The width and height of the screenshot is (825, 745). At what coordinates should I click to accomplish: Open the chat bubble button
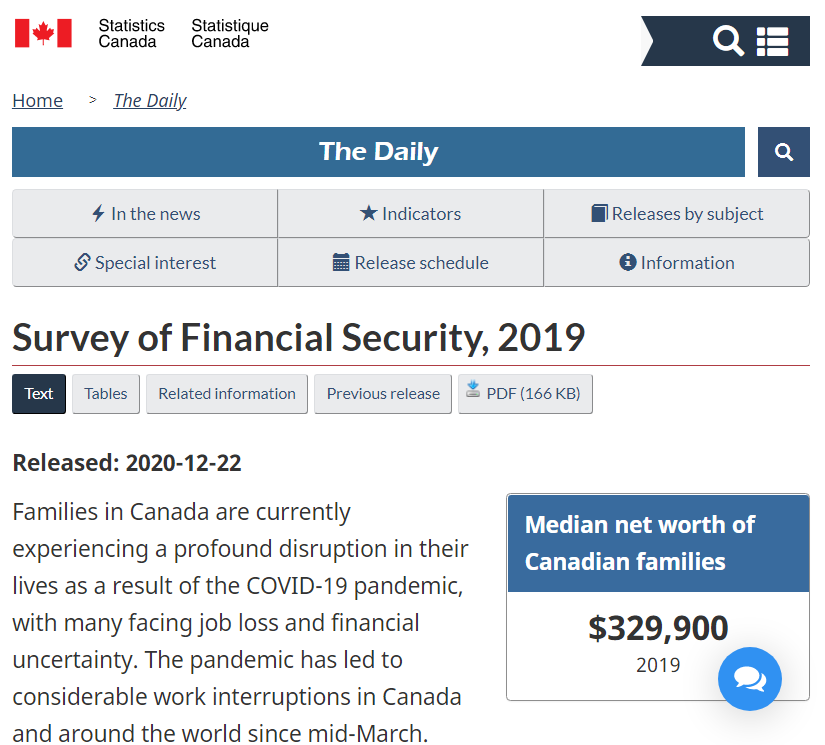[x=750, y=679]
